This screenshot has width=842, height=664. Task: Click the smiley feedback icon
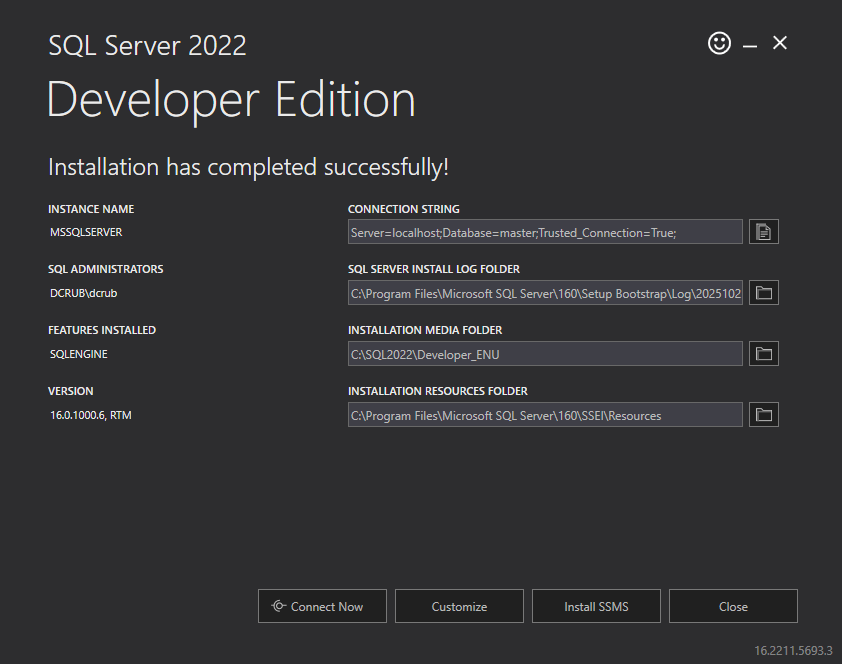719,43
